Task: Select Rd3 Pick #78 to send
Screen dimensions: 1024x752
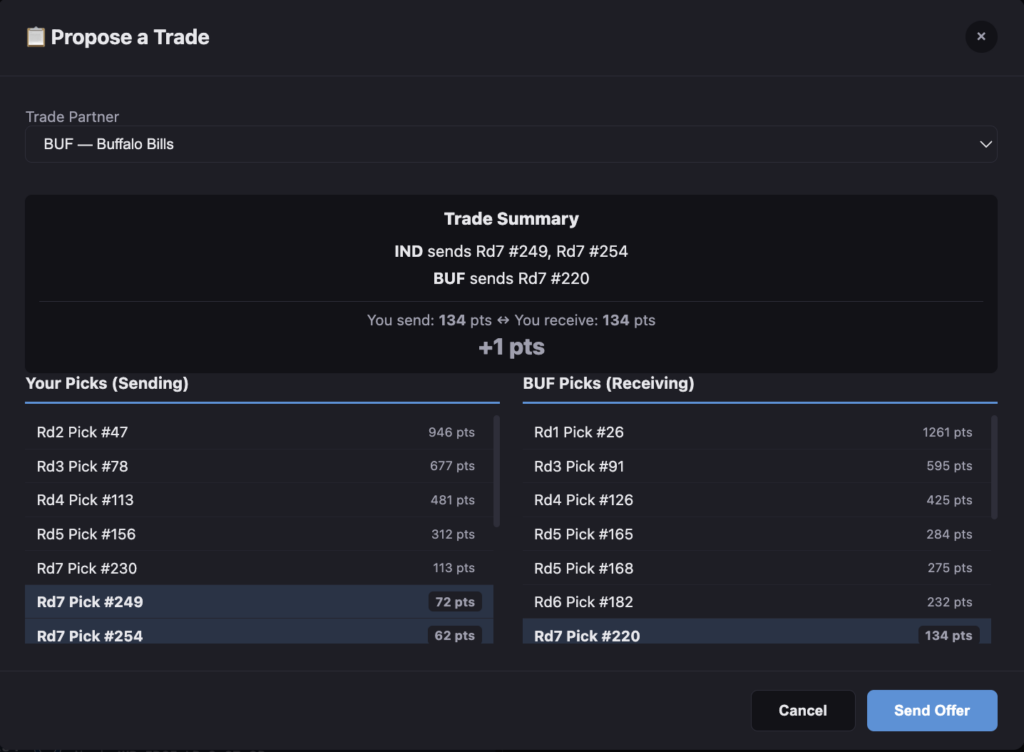Action: pos(256,467)
